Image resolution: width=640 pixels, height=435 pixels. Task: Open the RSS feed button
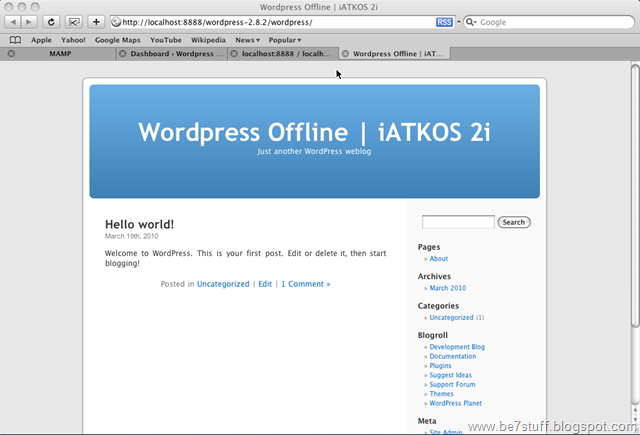click(x=444, y=22)
